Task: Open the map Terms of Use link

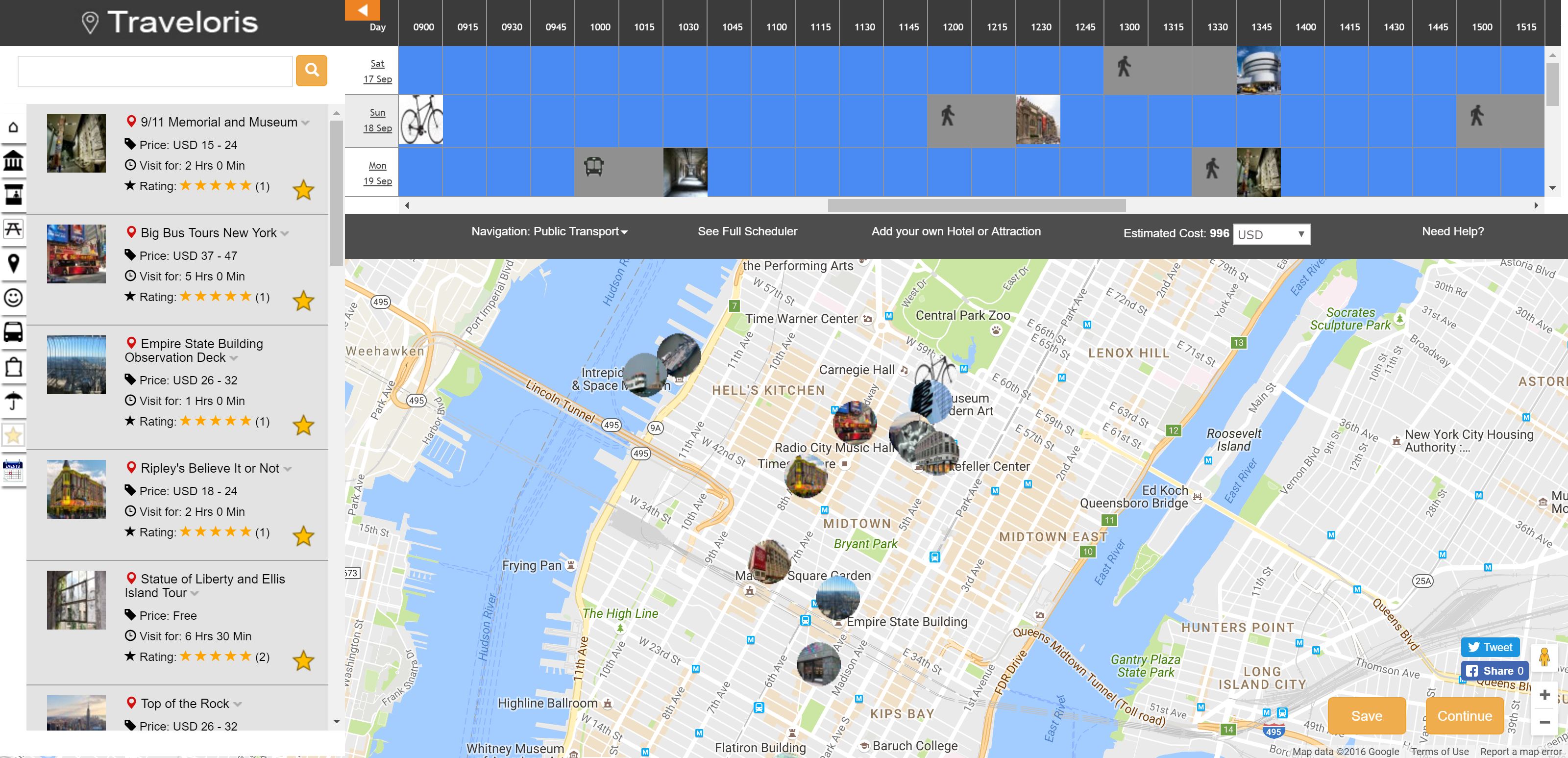Action: 1440,752
